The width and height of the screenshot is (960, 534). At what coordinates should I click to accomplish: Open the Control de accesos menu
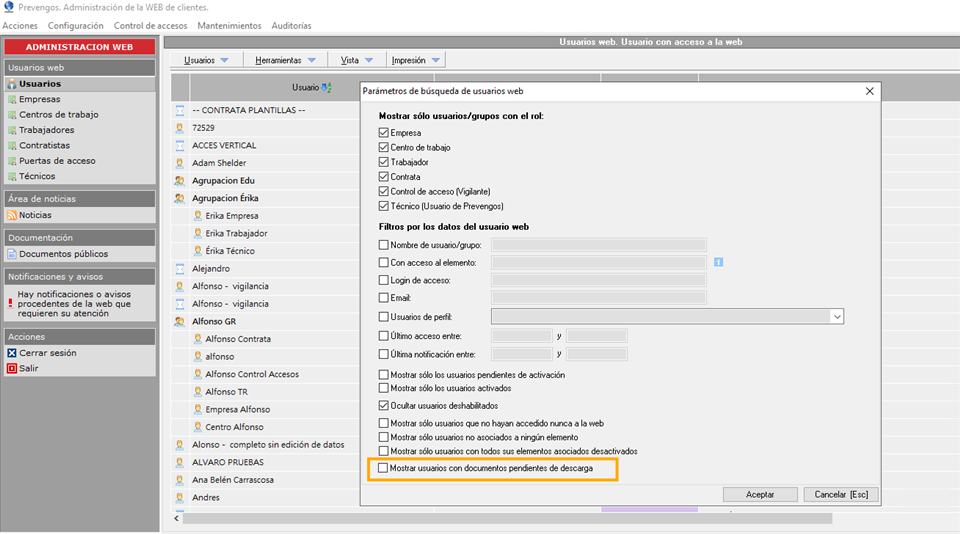click(x=150, y=25)
